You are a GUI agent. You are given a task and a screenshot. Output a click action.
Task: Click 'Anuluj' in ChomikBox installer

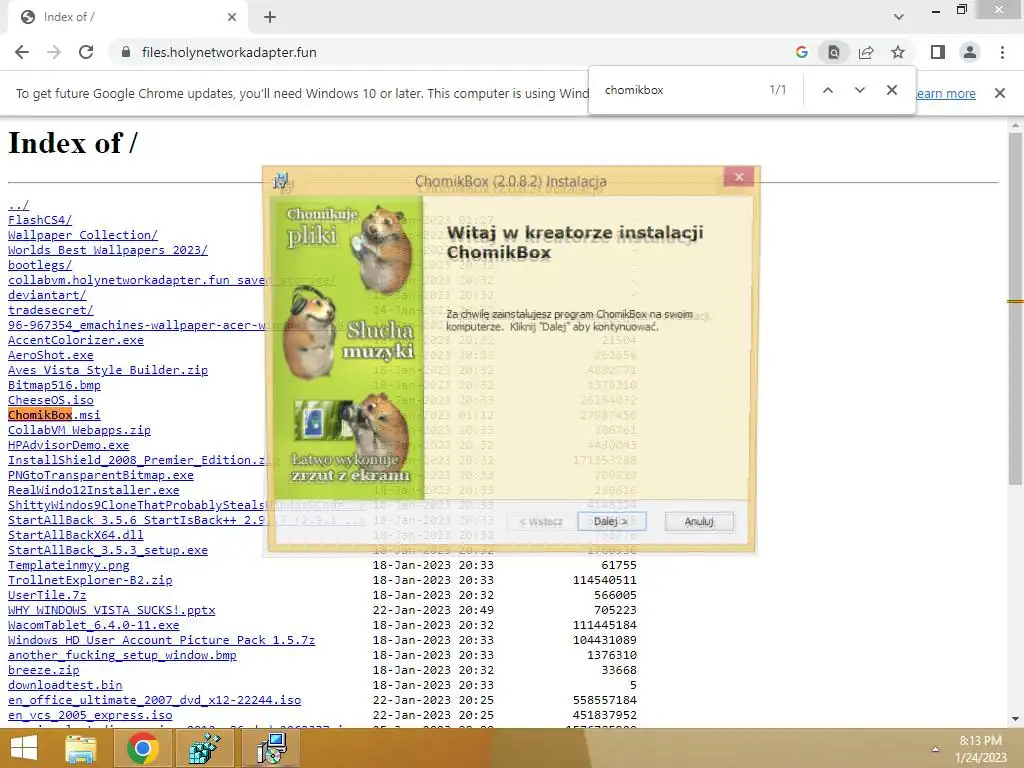(x=699, y=521)
